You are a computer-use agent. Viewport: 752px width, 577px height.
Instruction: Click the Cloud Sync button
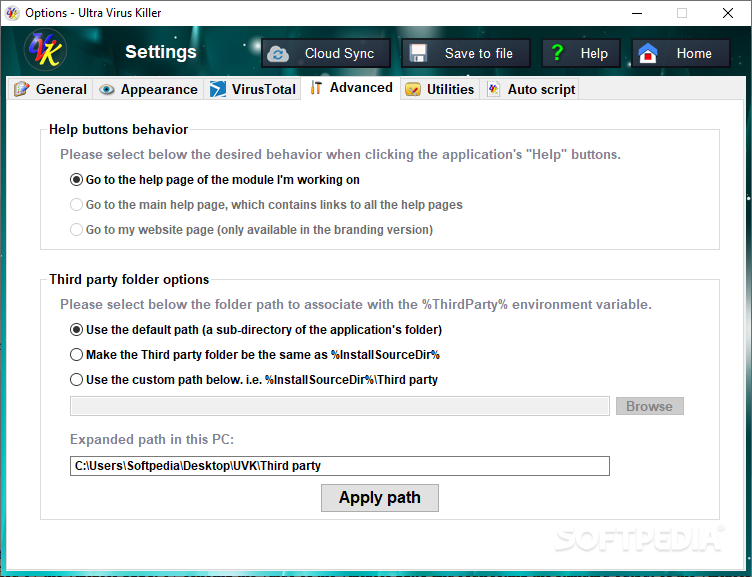point(326,53)
